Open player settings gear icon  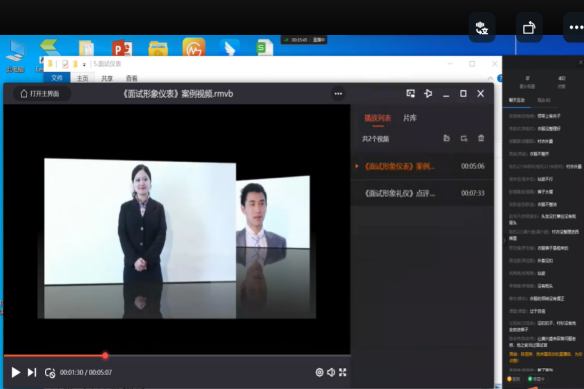pos(319,372)
